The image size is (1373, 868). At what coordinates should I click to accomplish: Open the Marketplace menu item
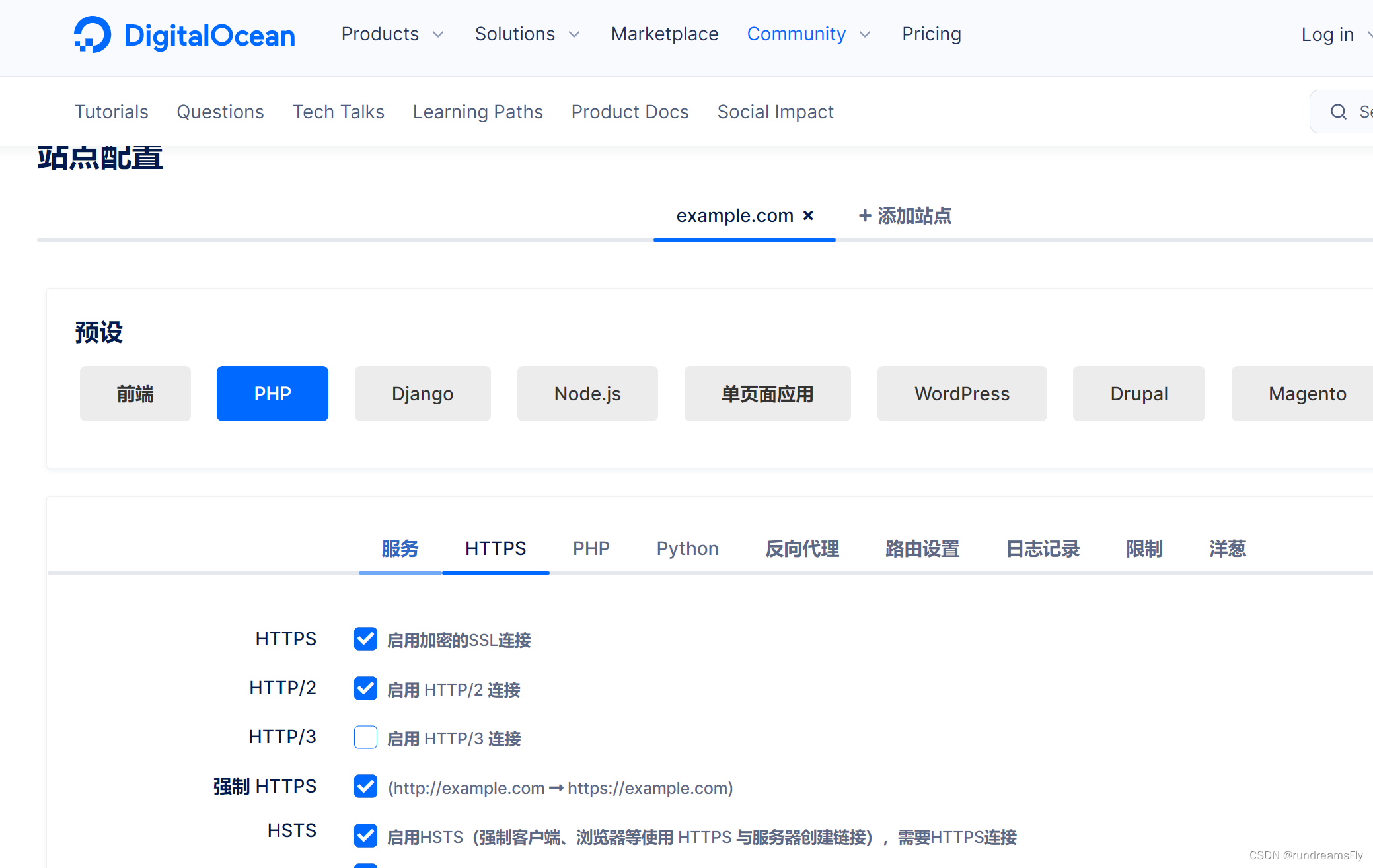[665, 34]
